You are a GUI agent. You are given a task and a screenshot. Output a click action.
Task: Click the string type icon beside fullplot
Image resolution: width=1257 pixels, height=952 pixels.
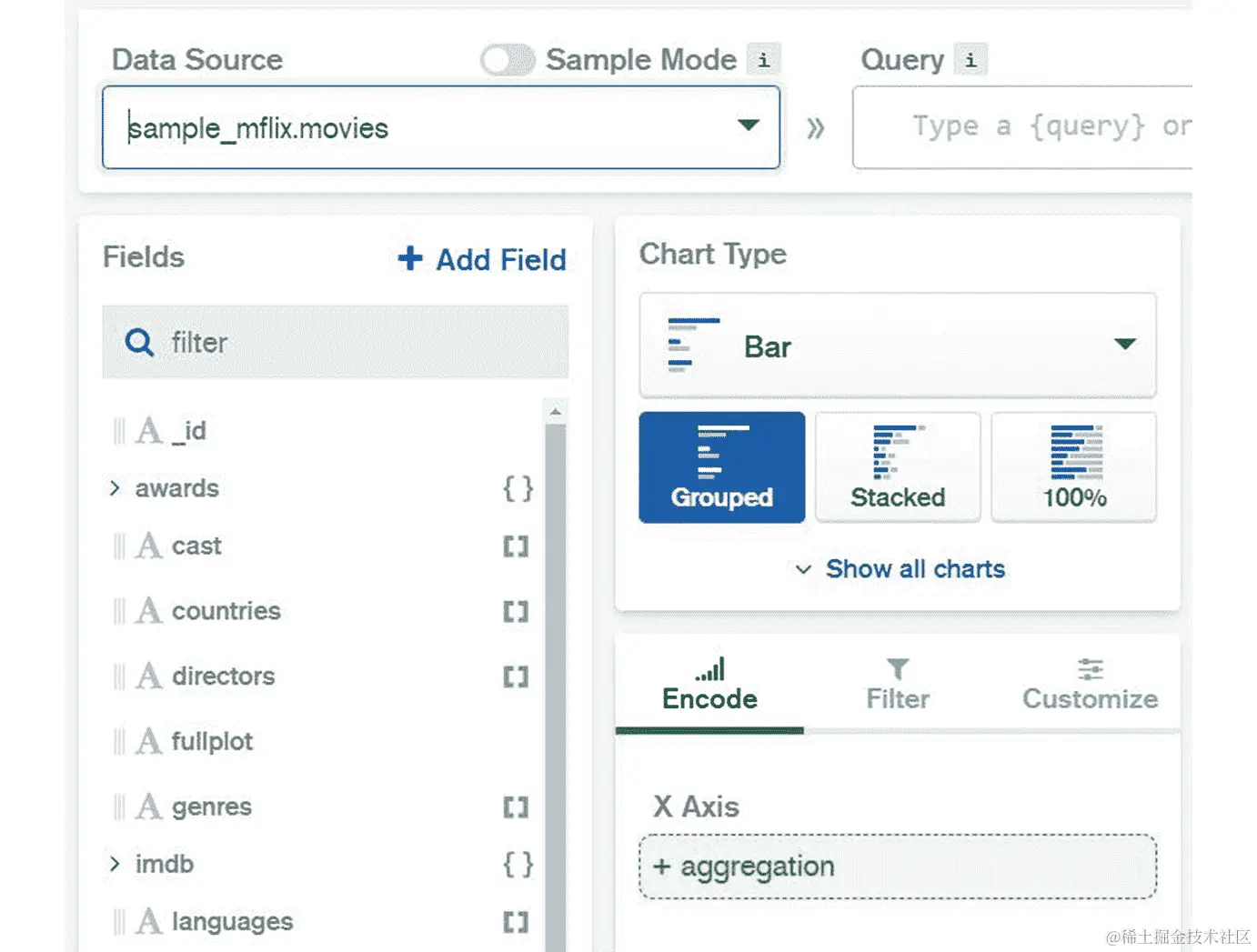pos(148,741)
